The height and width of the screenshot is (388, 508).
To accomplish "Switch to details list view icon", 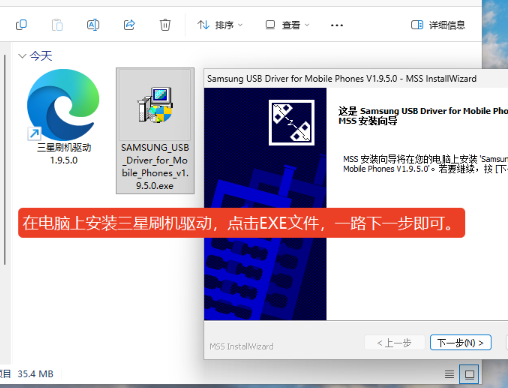I will point(449,374).
